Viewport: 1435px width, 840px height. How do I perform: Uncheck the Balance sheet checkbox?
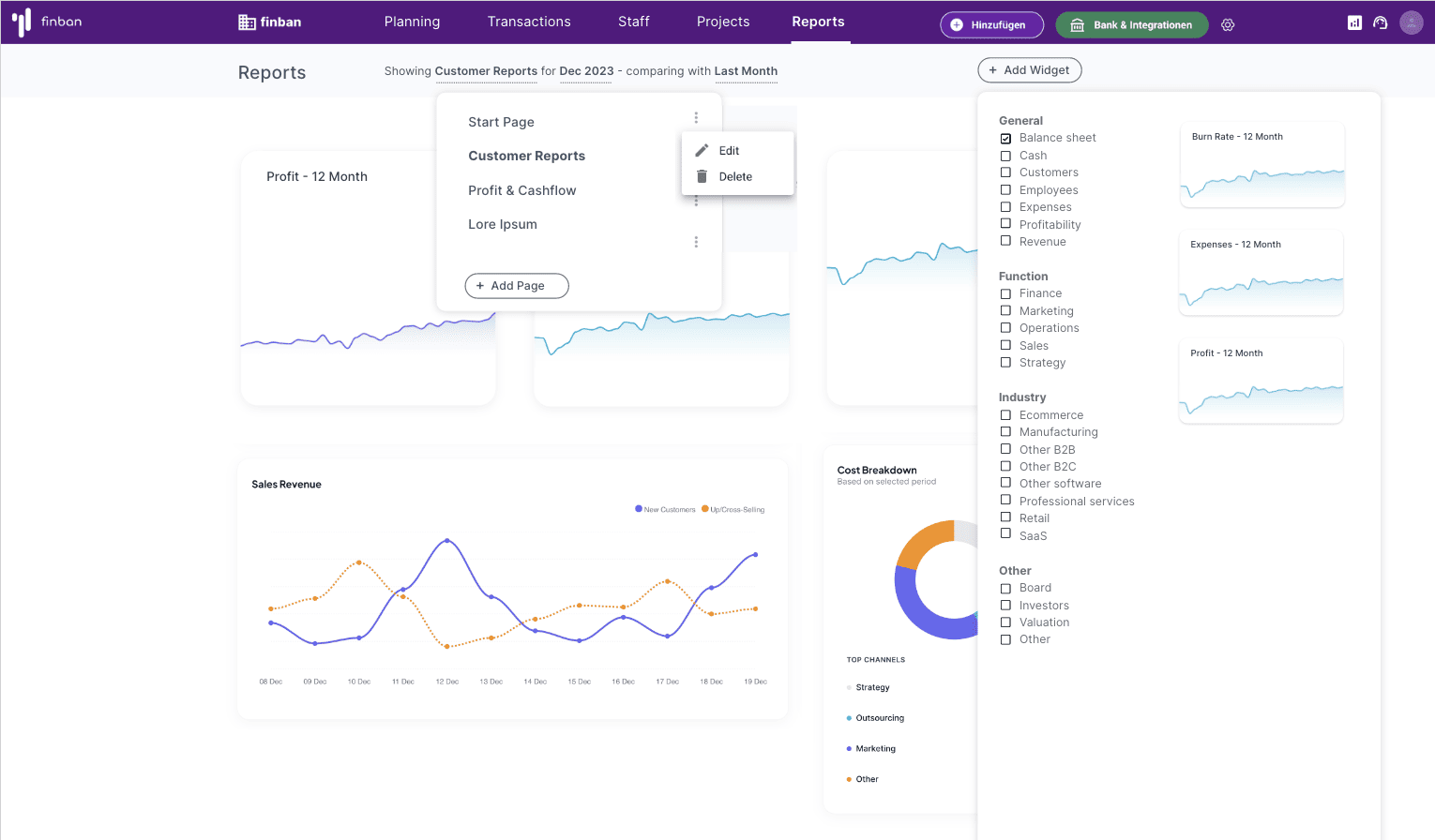click(x=1005, y=139)
